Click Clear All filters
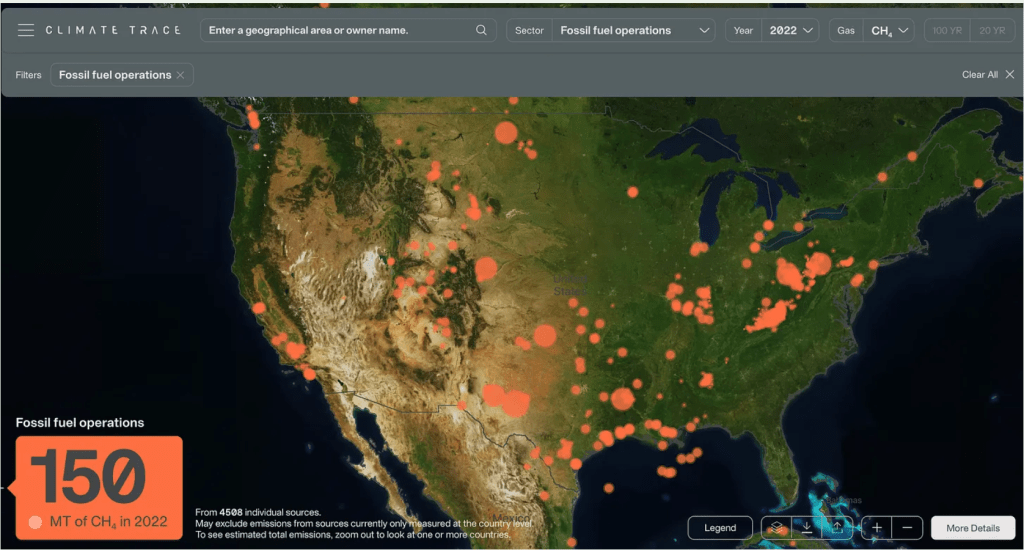 point(987,75)
